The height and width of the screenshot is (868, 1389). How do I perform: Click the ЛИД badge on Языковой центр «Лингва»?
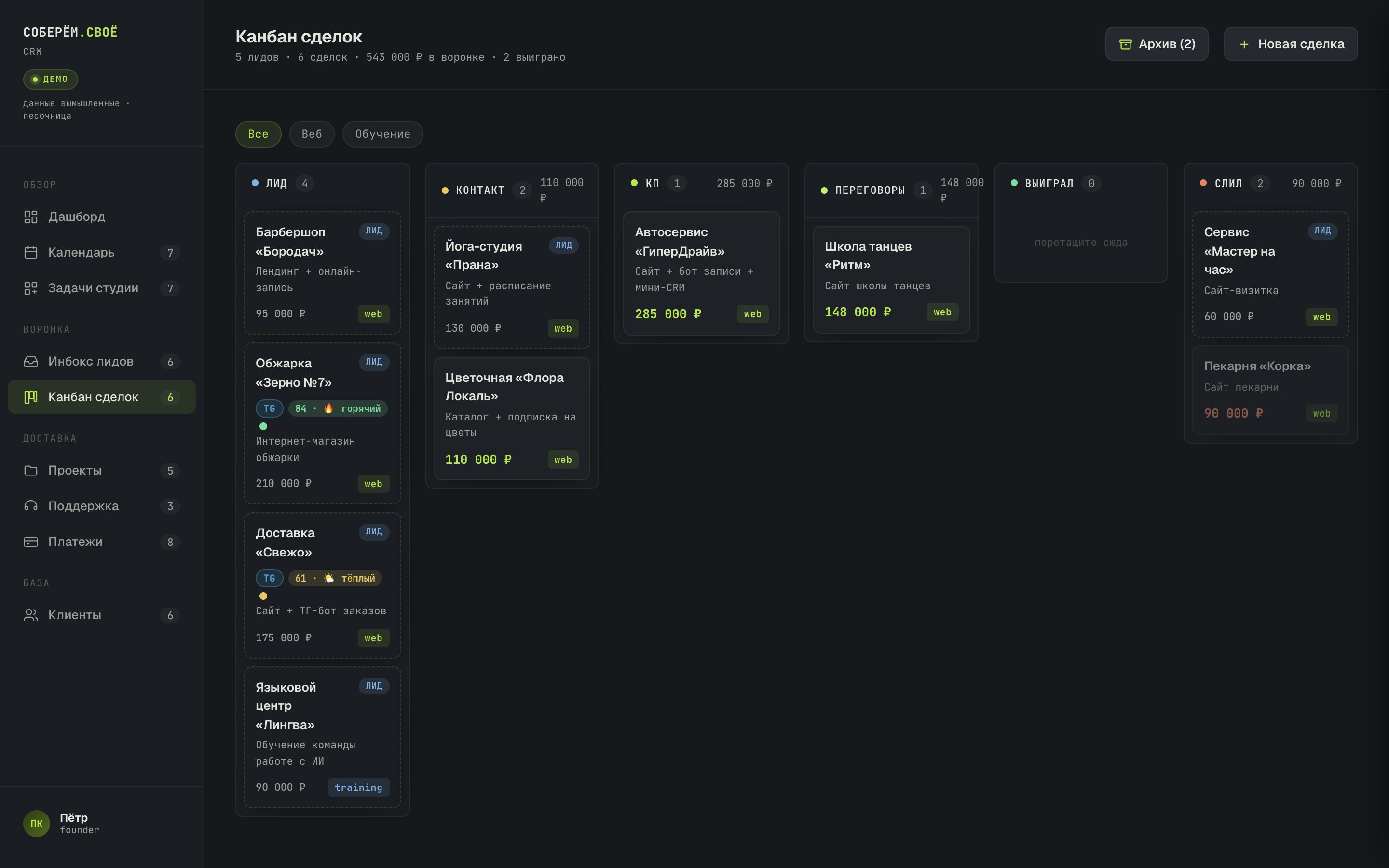pyautogui.click(x=374, y=686)
